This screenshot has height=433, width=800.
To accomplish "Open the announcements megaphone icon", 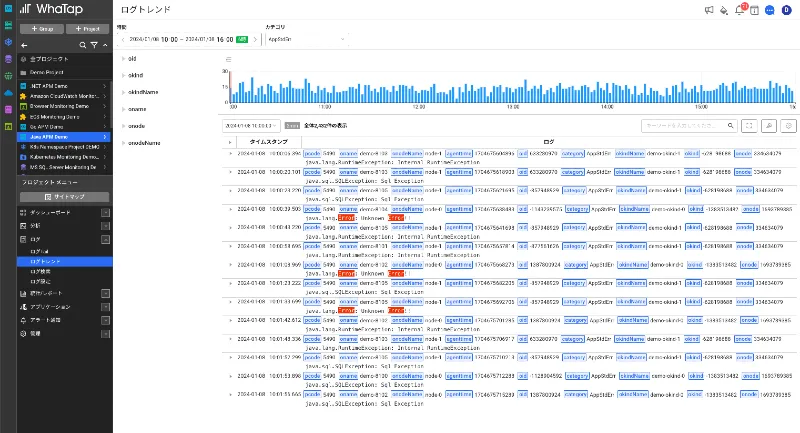I will 709,10.
